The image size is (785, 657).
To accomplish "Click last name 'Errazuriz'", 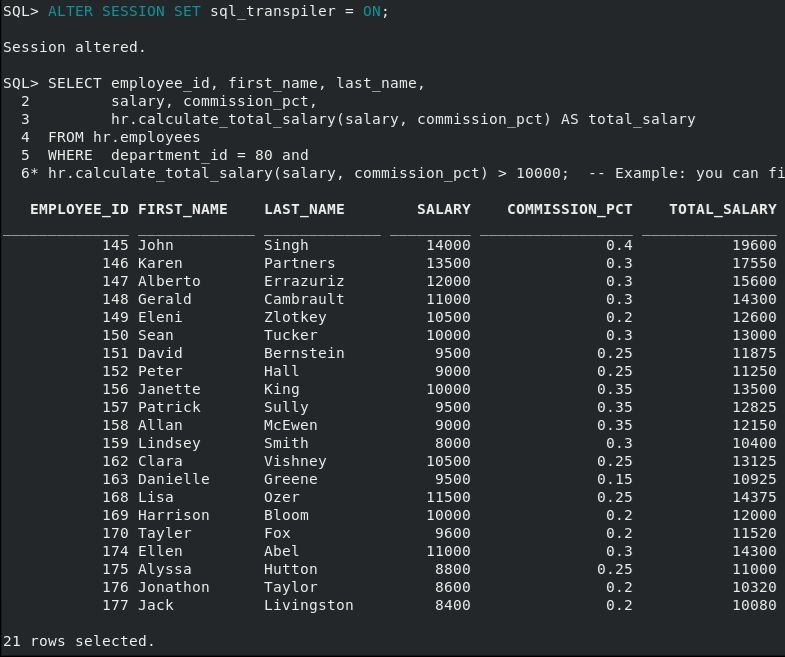I will pos(304,281).
